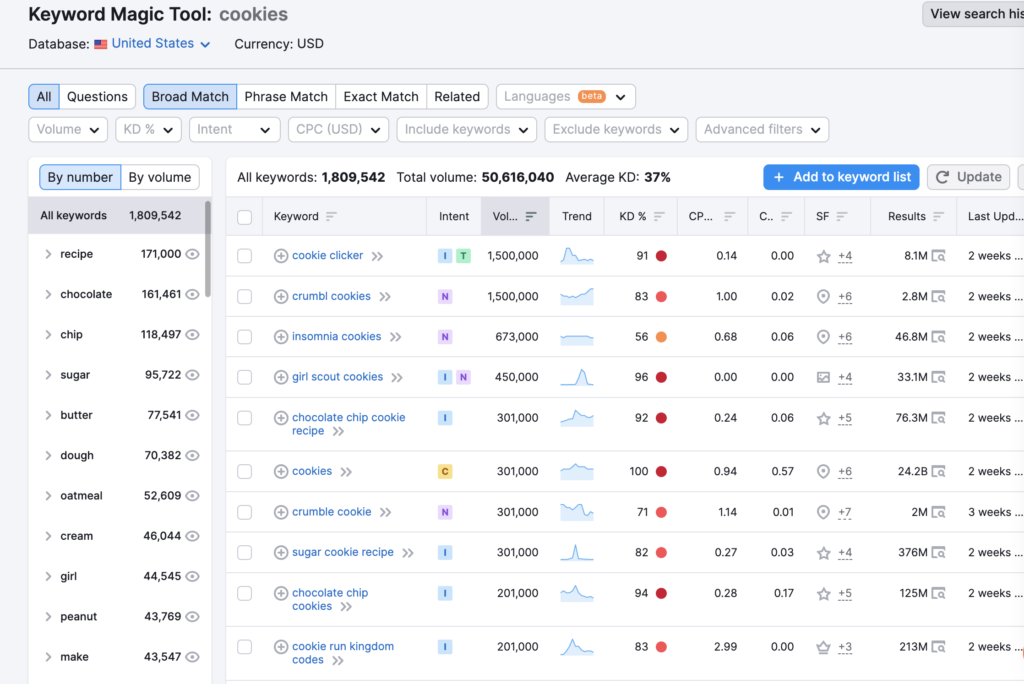Click double-arrow icon next to cookie clicker

(377, 256)
